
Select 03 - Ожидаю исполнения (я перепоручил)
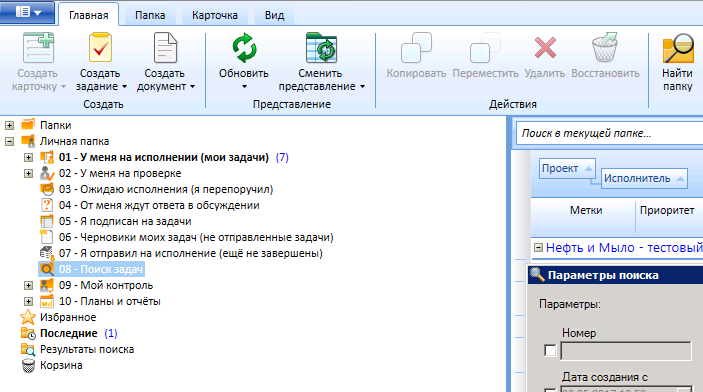pos(166,189)
